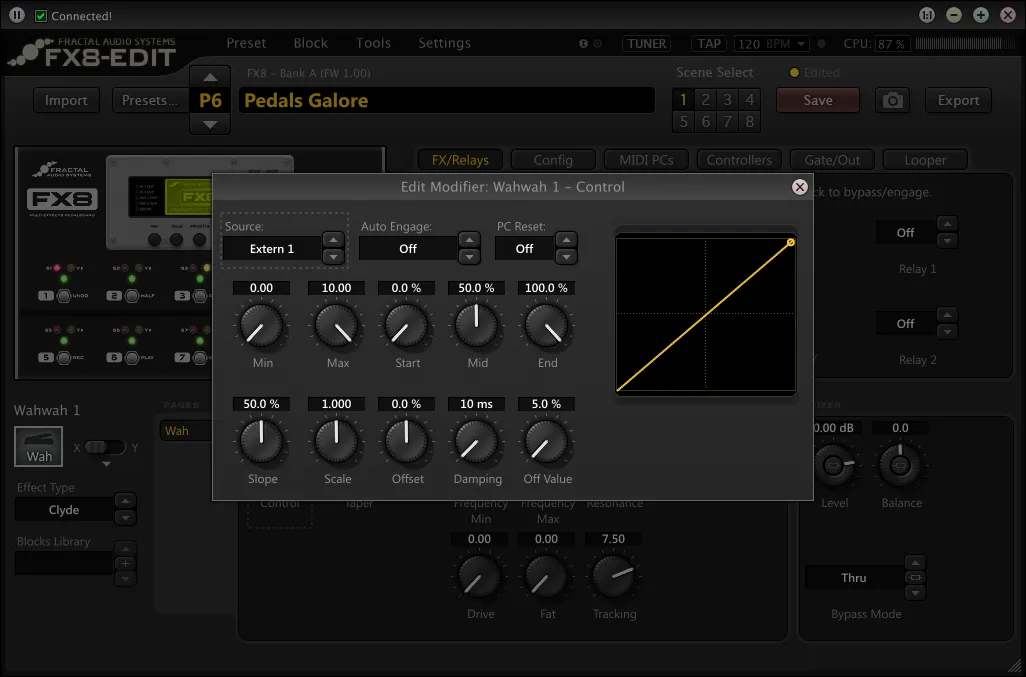Screen dimensions: 1026x677
Task: Uncheck the Connected checkbox
Action: click(x=41, y=16)
